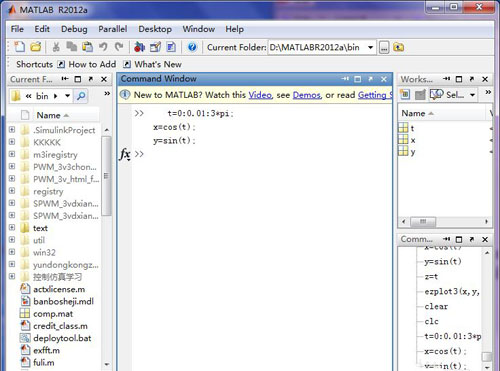This screenshot has width=500, height=371.
Task: Maximize the Command Window panel
Action: pyautogui.click(x=358, y=79)
